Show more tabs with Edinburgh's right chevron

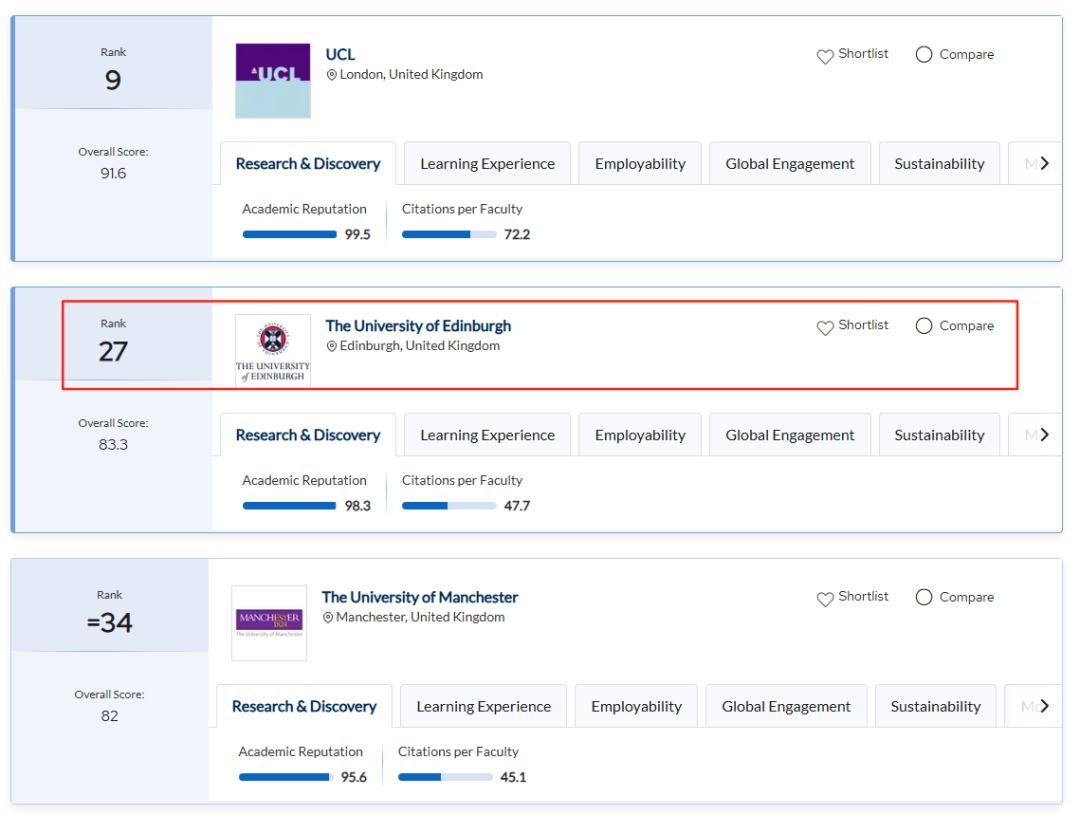[1044, 435]
